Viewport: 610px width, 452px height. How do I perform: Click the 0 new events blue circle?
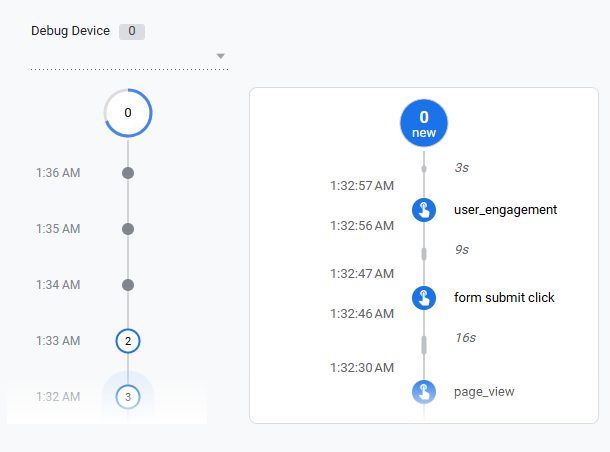pos(424,123)
